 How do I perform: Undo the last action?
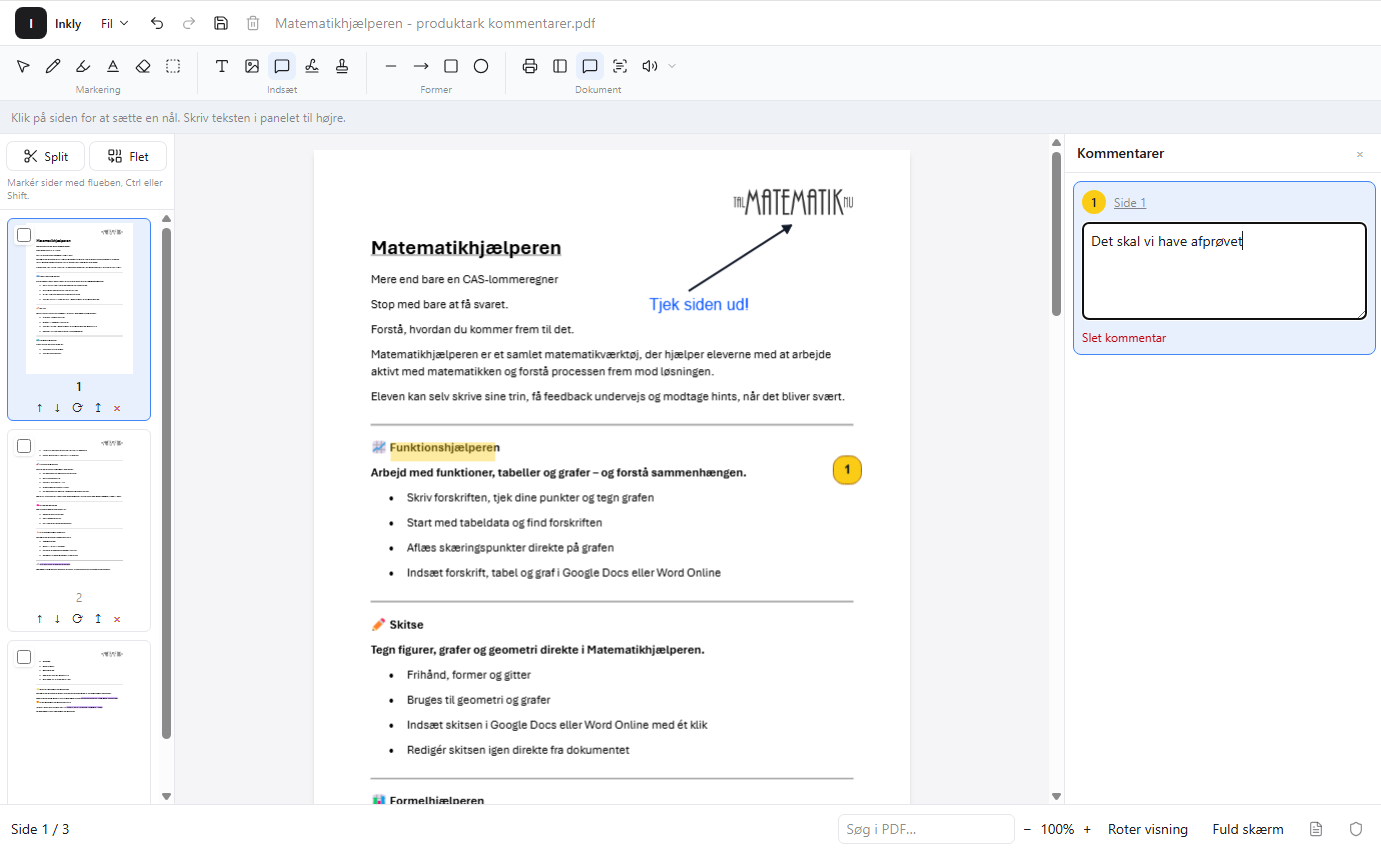coord(157,23)
